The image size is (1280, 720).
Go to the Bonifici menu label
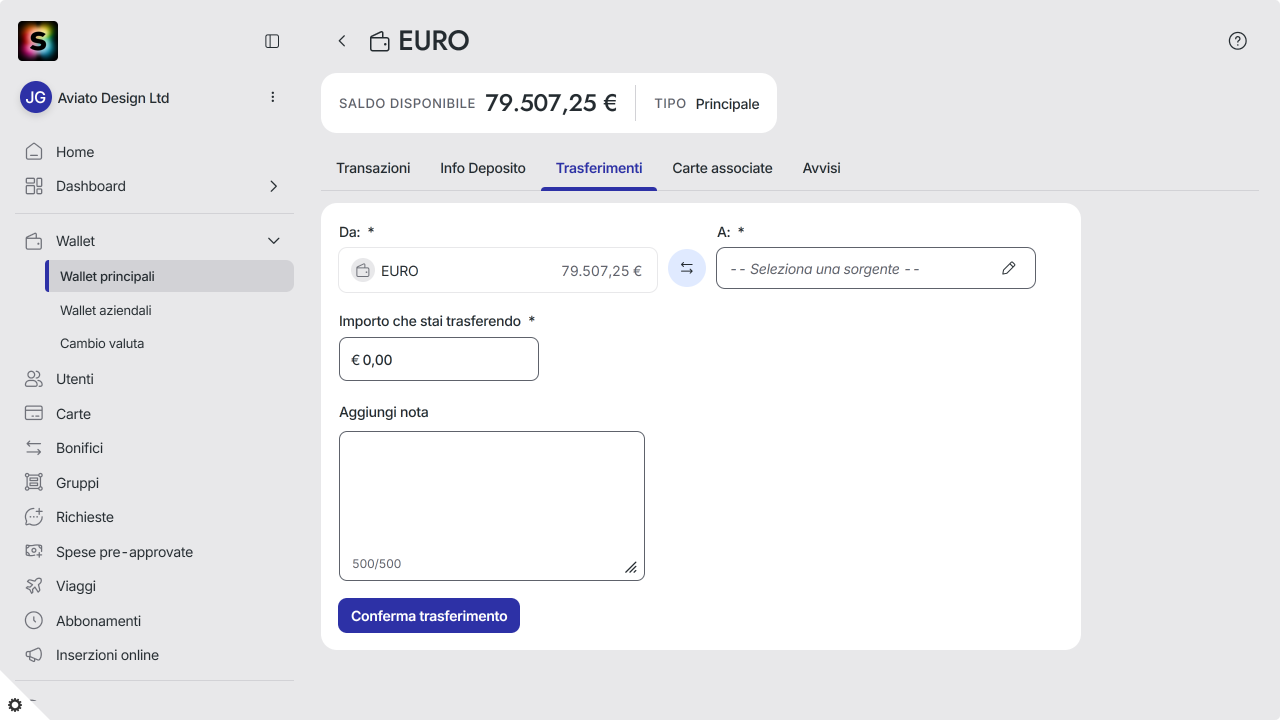click(80, 448)
